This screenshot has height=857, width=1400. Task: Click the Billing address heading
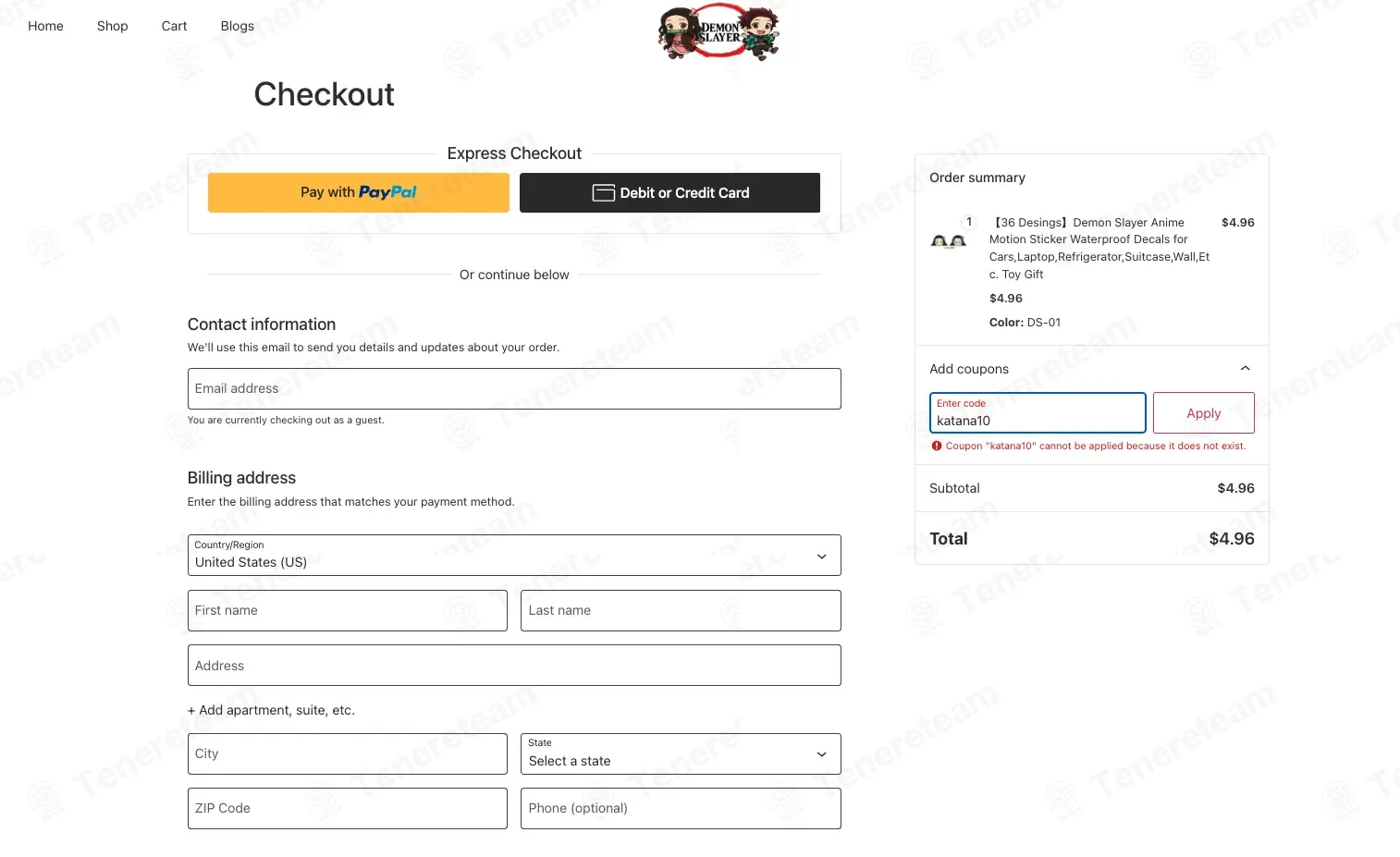(x=241, y=478)
